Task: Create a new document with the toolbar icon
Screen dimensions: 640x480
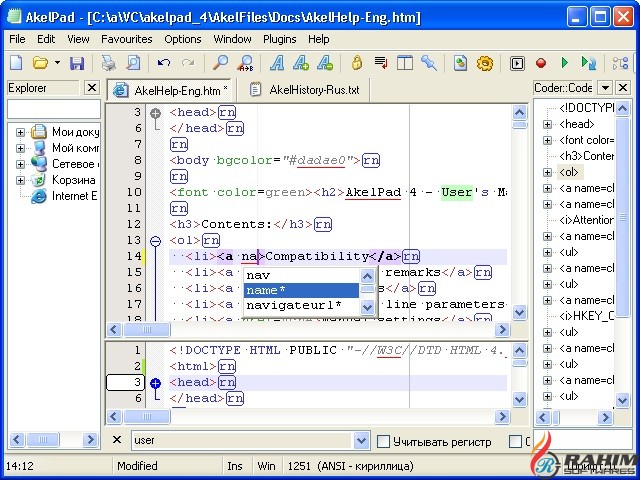Action: [x=16, y=63]
